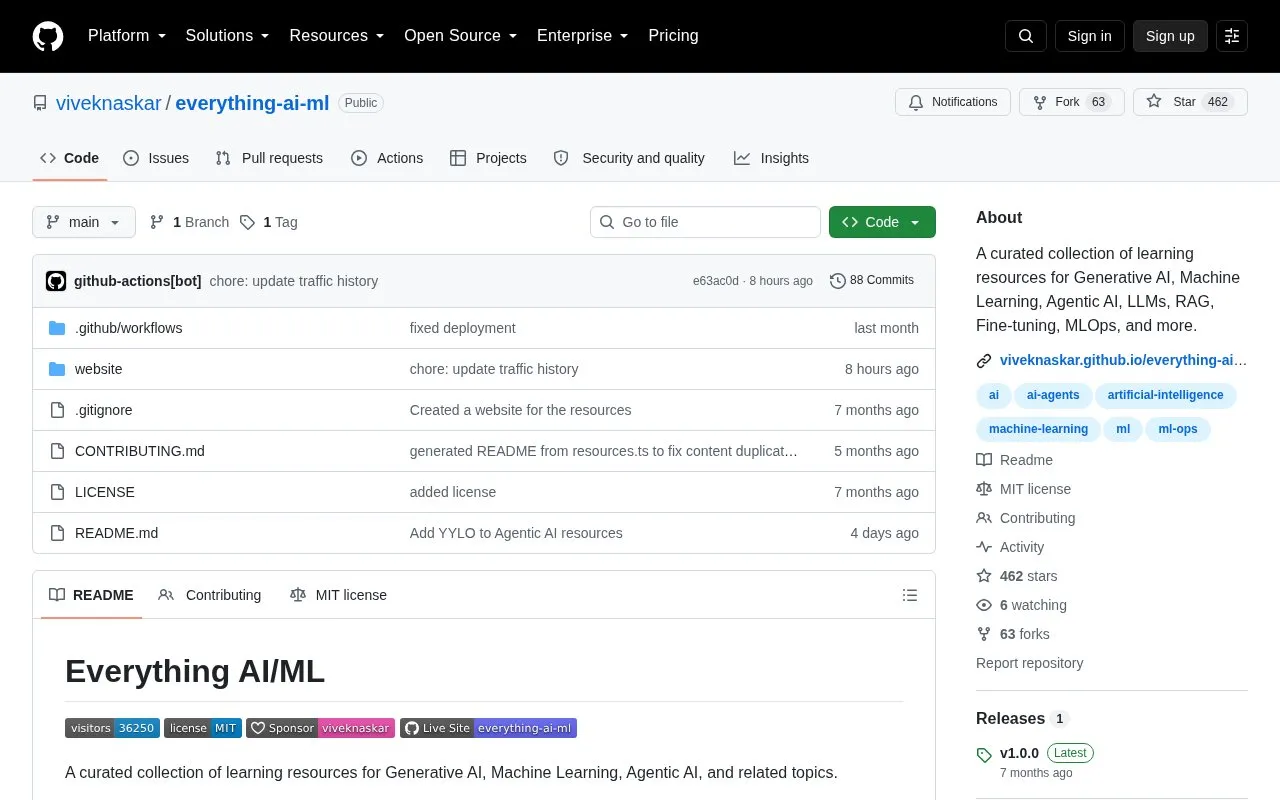The width and height of the screenshot is (1280, 800).
Task: Click the website folder icon
Action: (x=57, y=369)
